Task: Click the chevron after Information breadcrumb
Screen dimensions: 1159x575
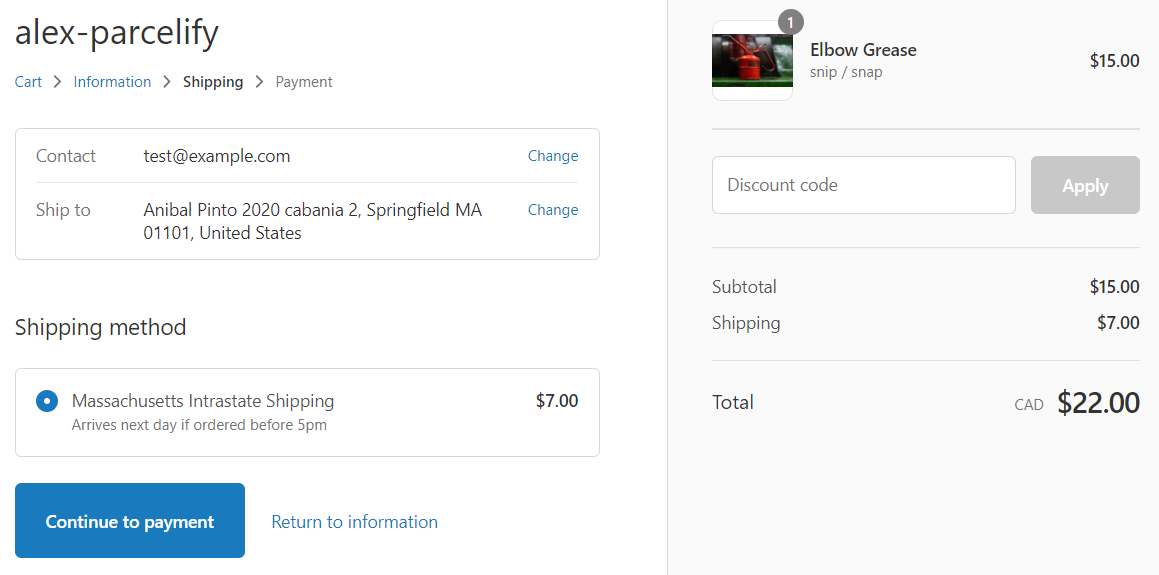Action: (167, 82)
